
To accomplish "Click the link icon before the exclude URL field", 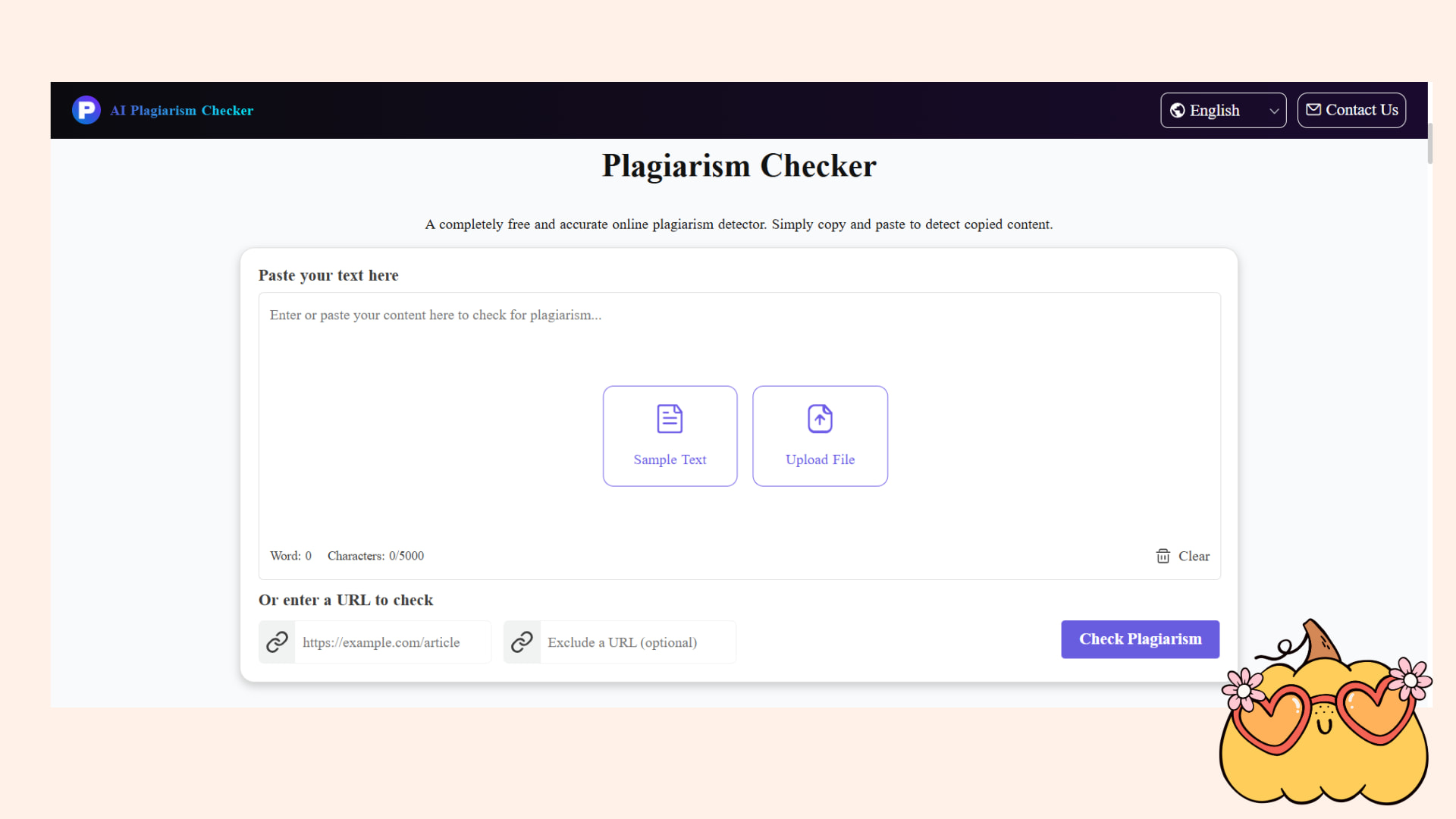I will (522, 642).
